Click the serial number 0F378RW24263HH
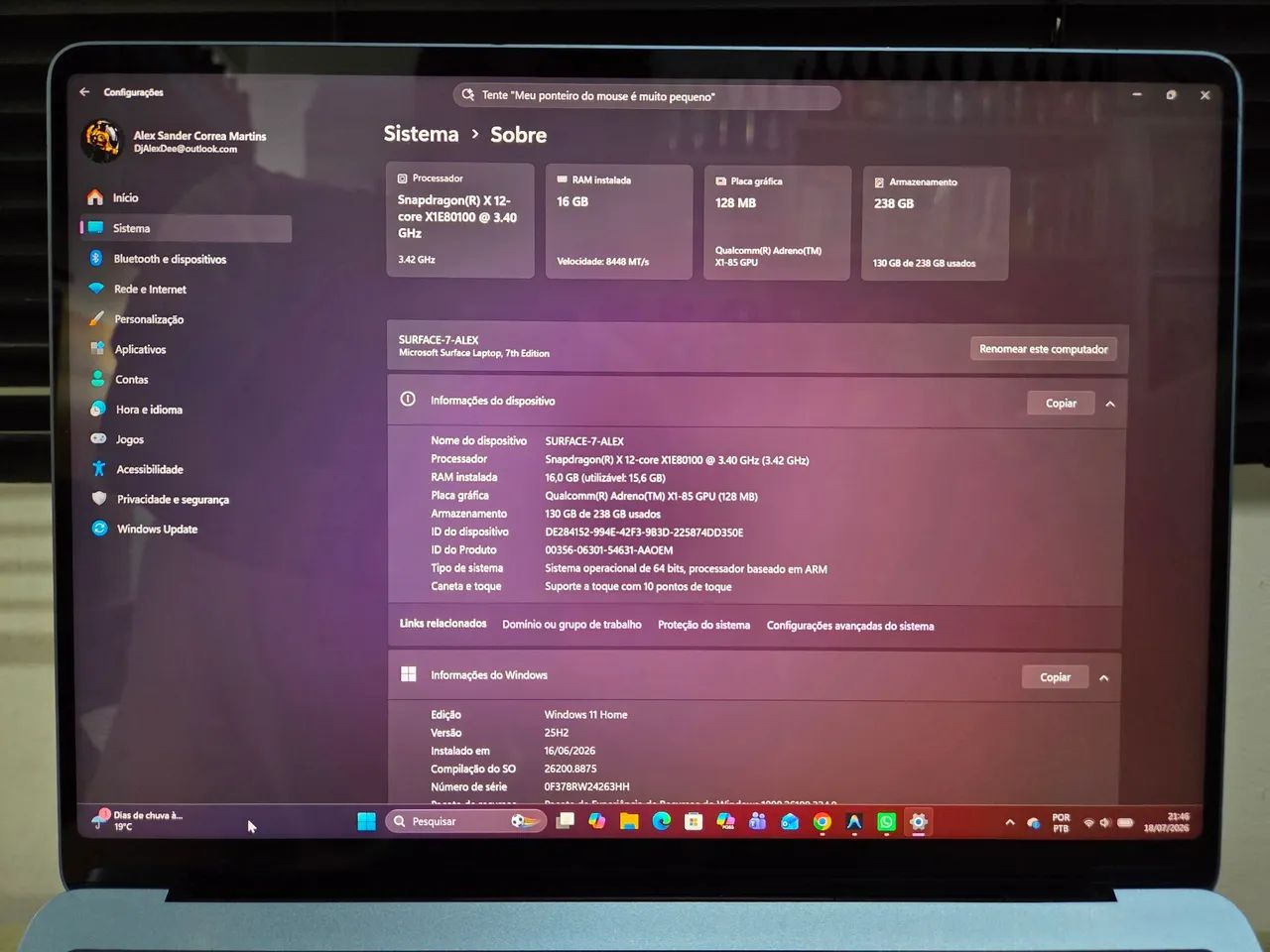Screen dimensions: 1270x952 pos(586,786)
